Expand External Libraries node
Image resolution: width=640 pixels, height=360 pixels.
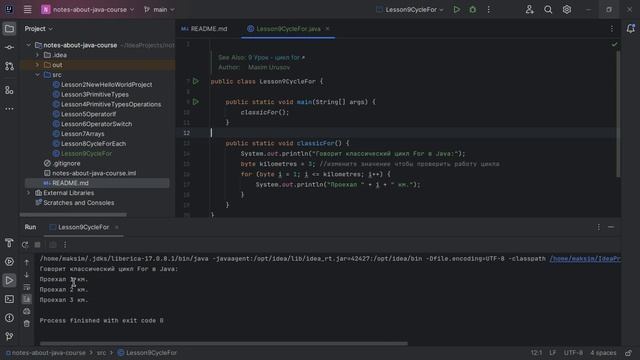[29, 193]
